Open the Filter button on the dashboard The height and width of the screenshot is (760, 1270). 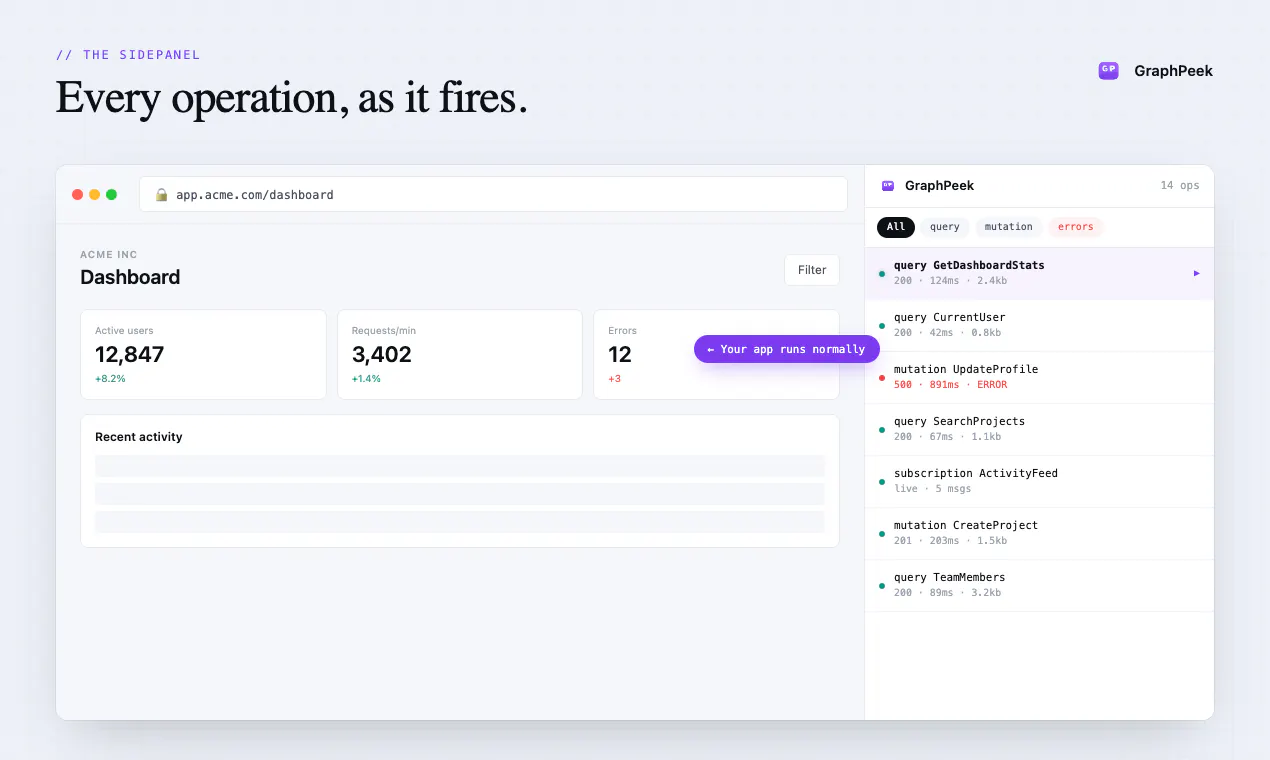point(812,270)
